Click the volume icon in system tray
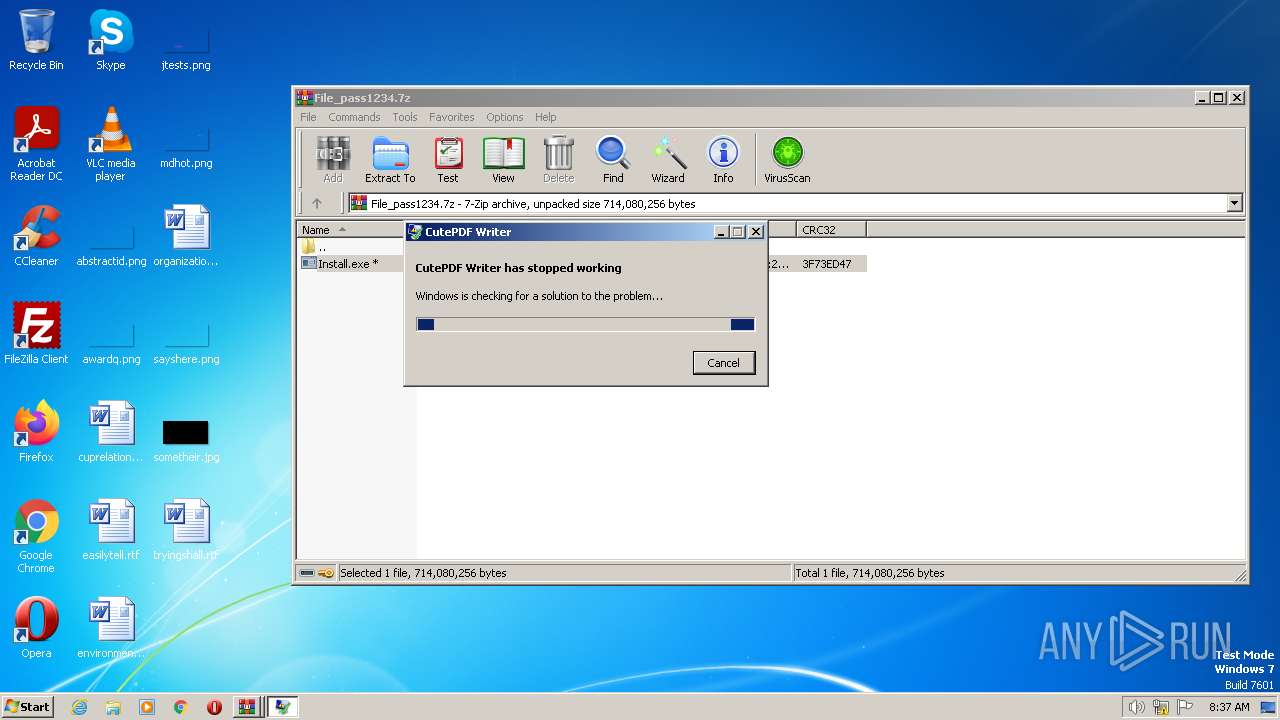Viewport: 1280px width, 720px height. point(1136,707)
